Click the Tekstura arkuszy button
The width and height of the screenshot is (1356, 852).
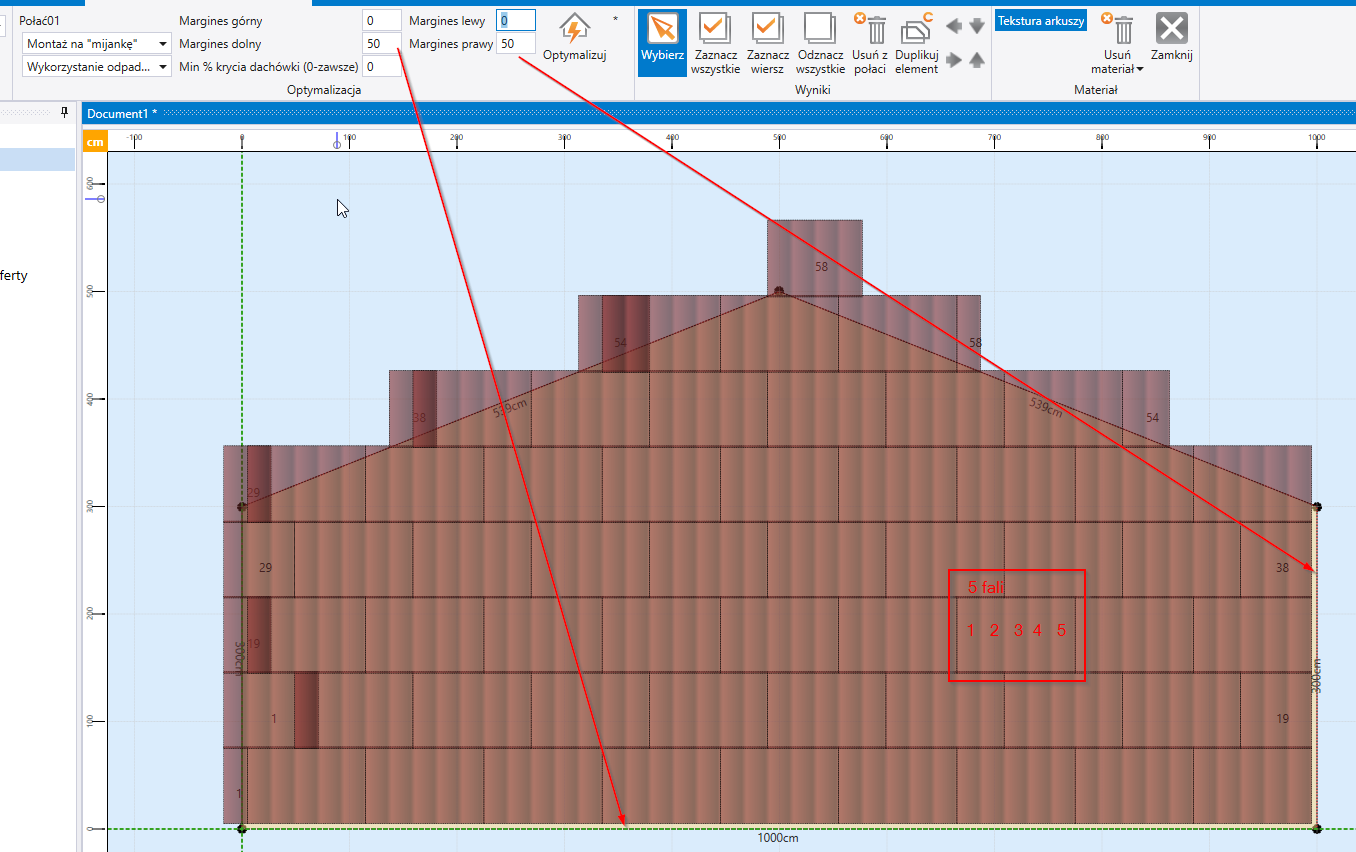pyautogui.click(x=1040, y=21)
